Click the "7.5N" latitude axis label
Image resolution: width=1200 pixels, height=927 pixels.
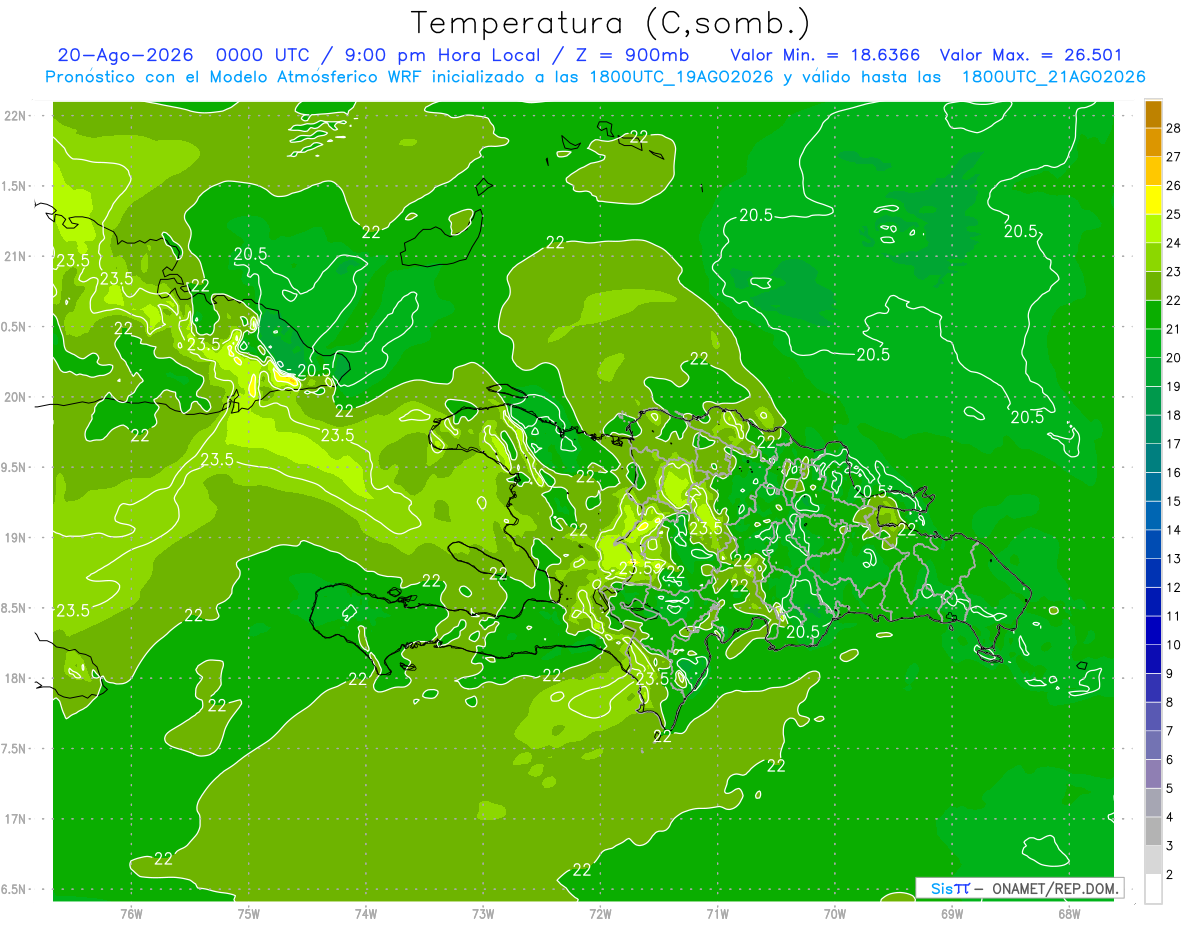coord(15,749)
